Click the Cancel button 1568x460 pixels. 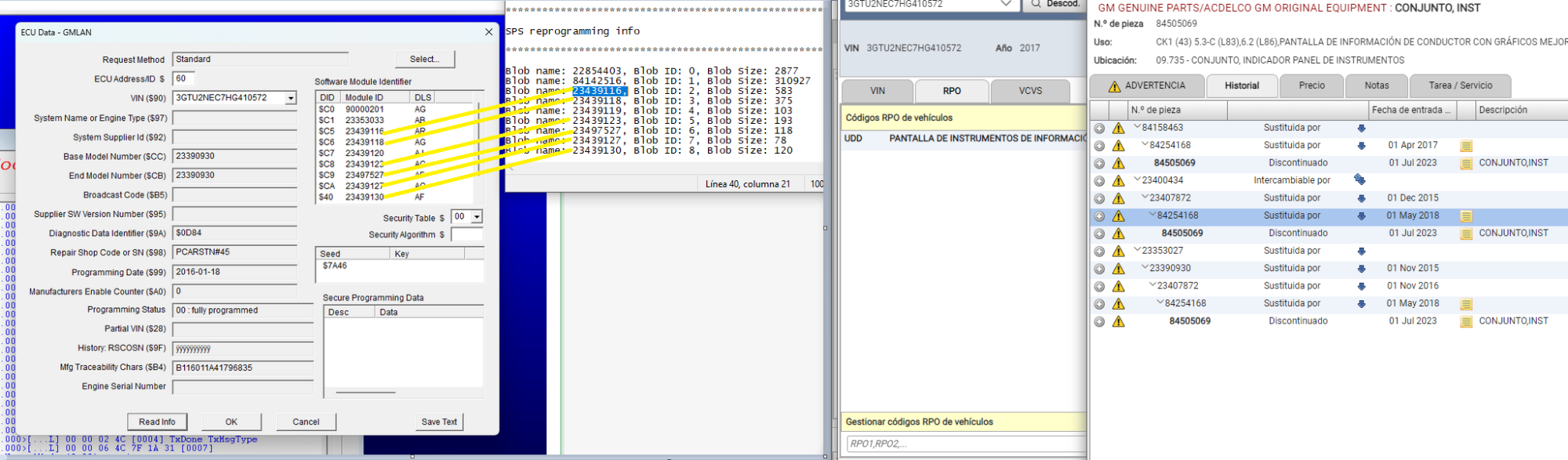click(x=306, y=422)
